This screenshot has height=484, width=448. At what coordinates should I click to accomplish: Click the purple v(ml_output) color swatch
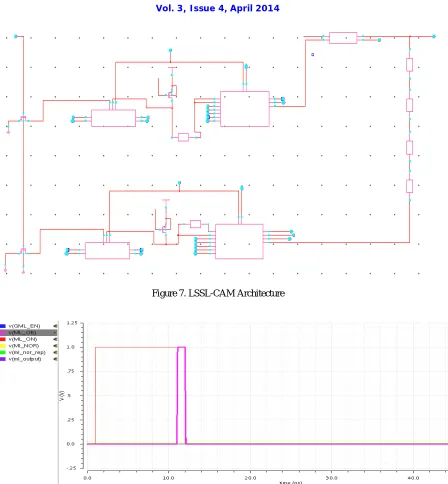[x=3, y=359]
